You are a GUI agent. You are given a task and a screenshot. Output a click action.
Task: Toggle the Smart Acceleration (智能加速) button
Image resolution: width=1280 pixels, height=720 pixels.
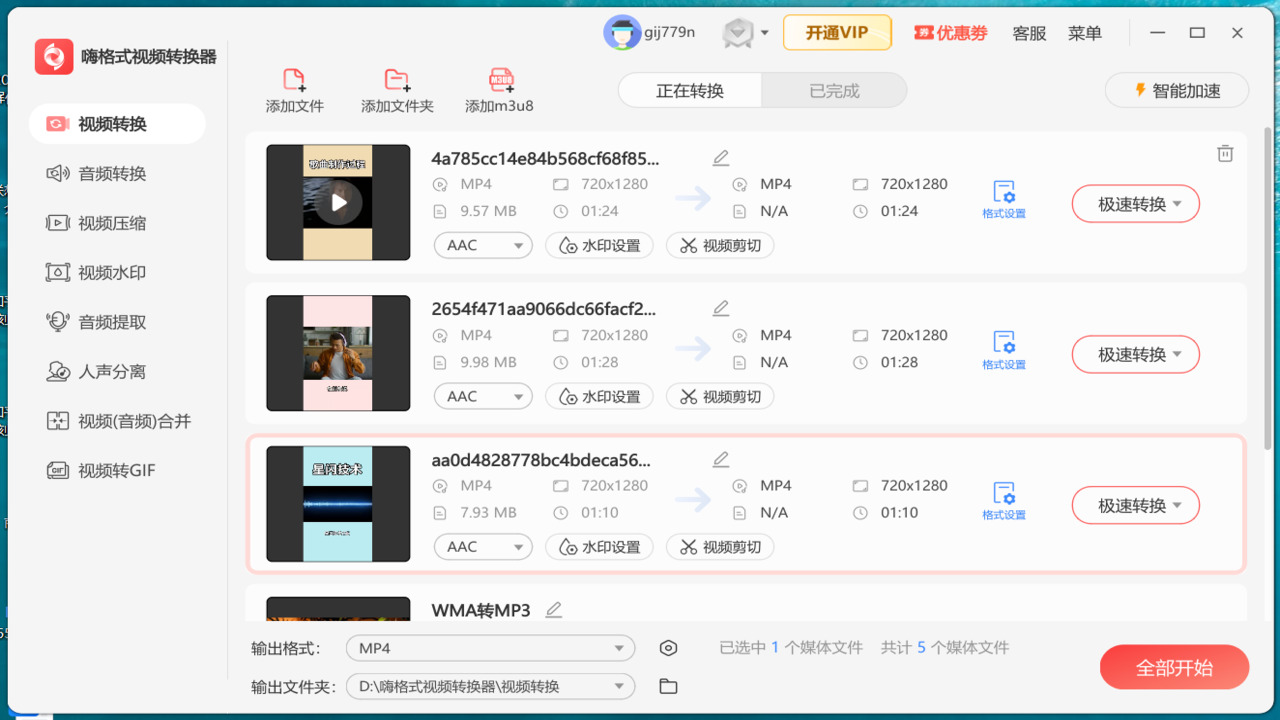pos(1176,91)
